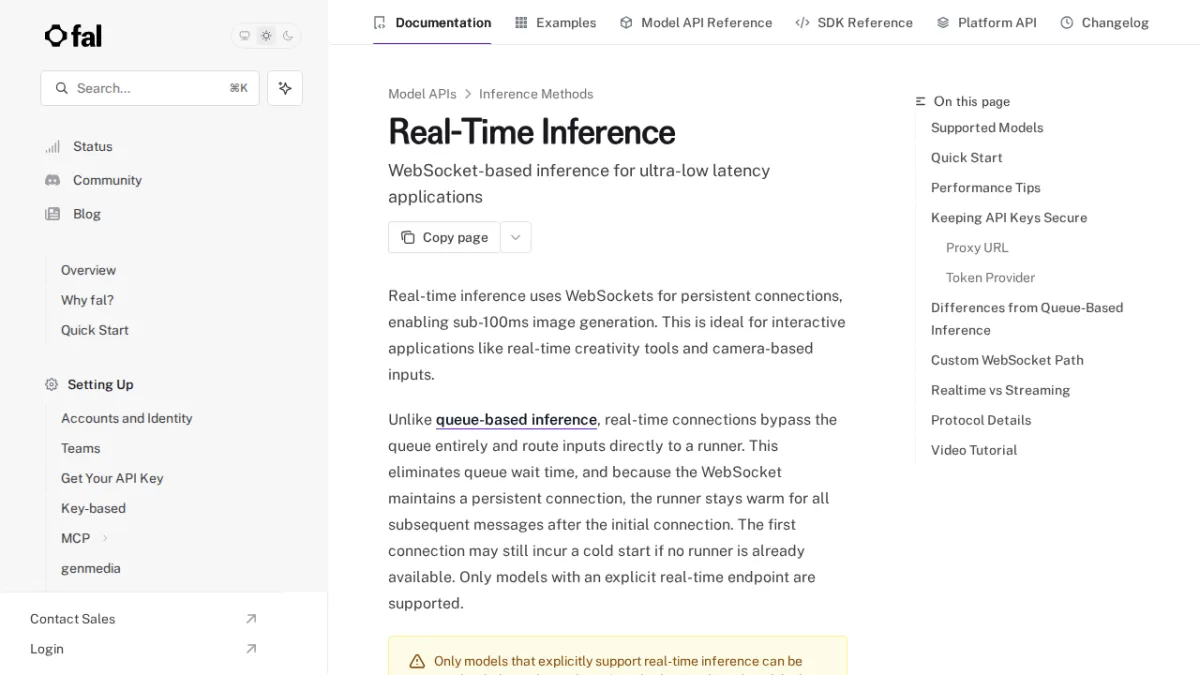
Task: Select the SDK Reference tab
Action: [854, 22]
